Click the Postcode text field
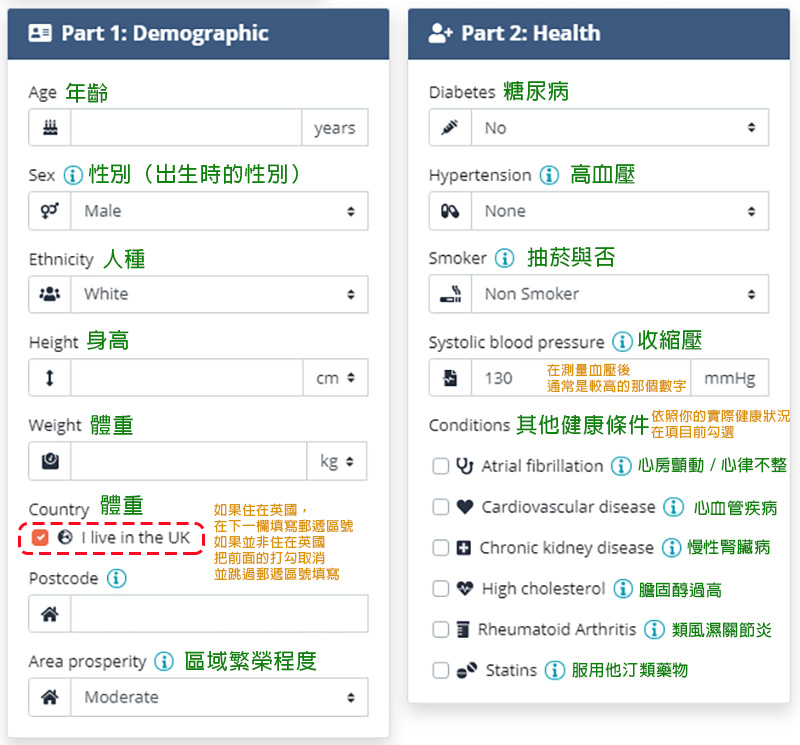This screenshot has height=745, width=800. (219, 614)
